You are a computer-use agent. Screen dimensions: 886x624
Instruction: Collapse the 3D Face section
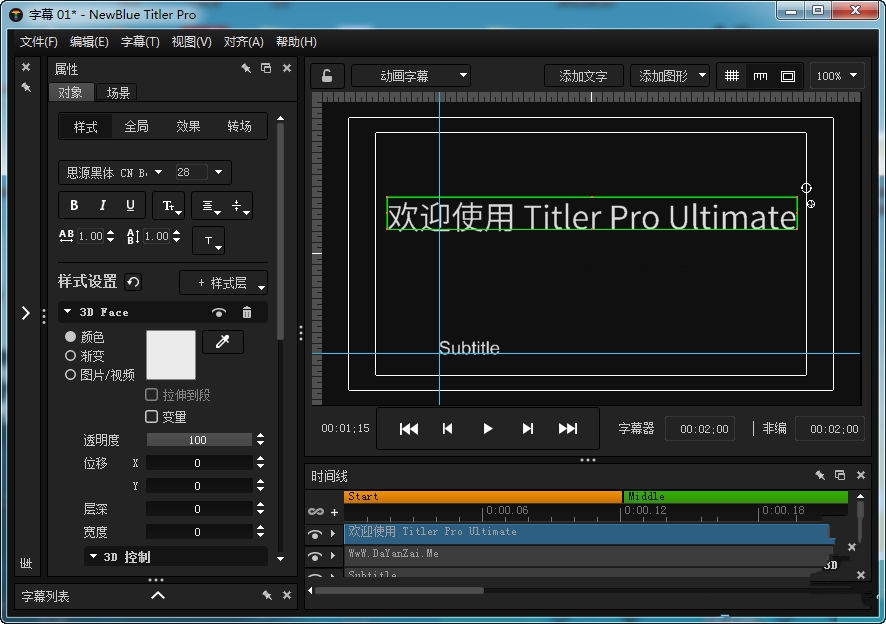pyautogui.click(x=67, y=311)
